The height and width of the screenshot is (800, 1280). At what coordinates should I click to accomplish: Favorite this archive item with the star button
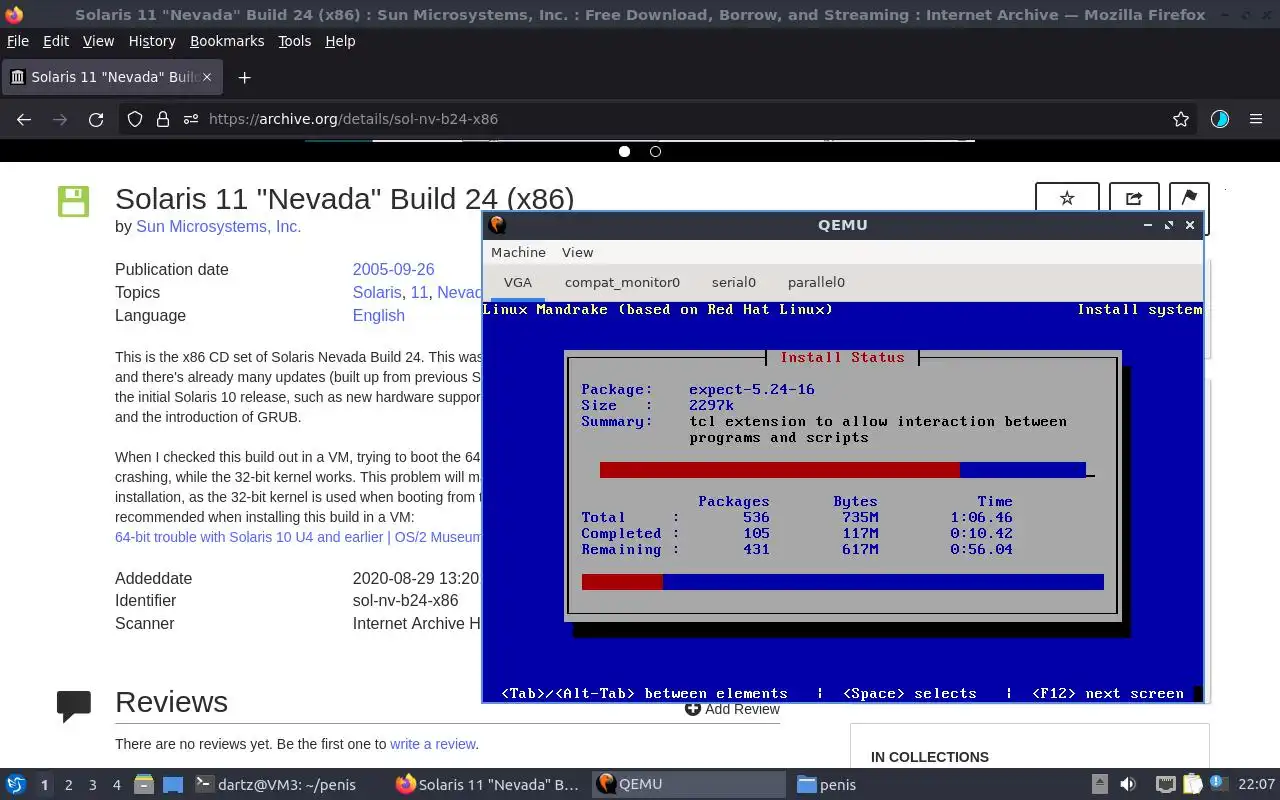[x=1067, y=198]
